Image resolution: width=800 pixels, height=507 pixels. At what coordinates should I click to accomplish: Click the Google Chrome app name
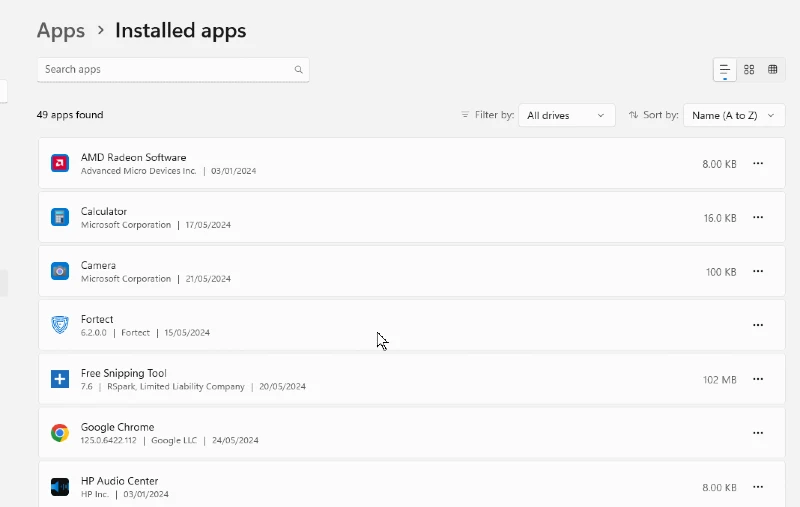point(117,427)
